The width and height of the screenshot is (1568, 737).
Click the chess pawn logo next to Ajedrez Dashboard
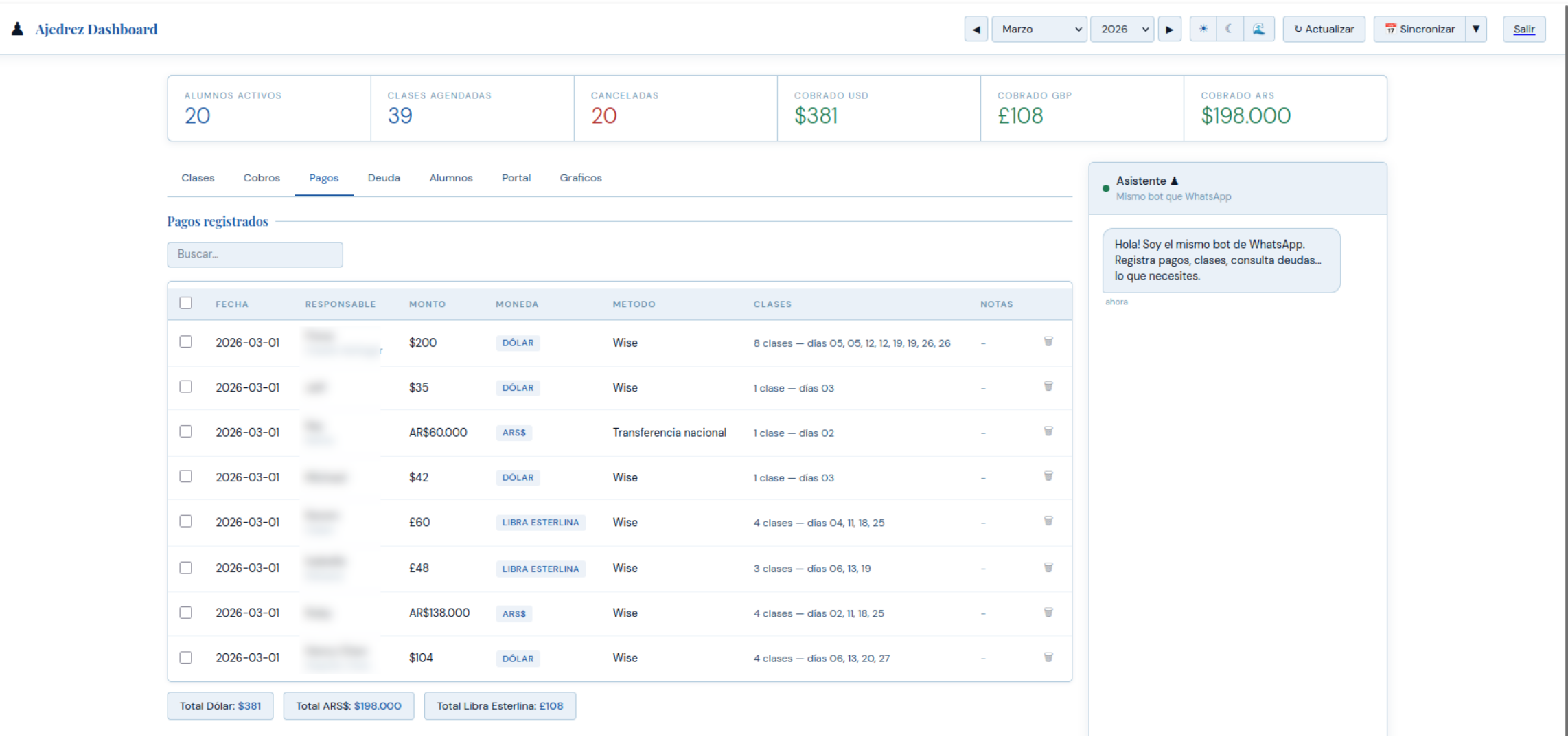coord(18,27)
